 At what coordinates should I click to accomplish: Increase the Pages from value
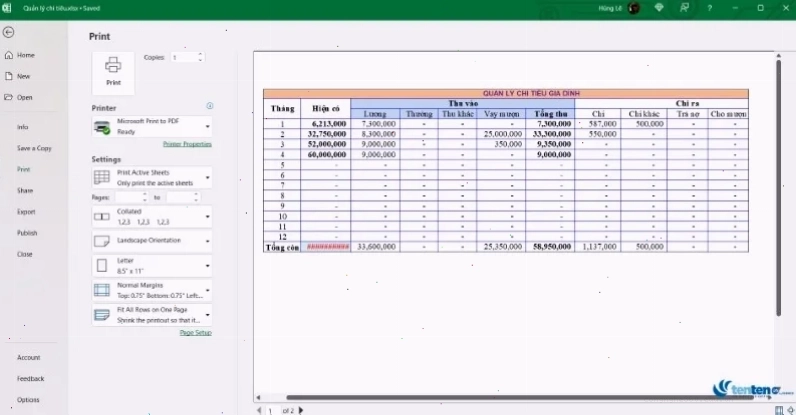(145, 195)
